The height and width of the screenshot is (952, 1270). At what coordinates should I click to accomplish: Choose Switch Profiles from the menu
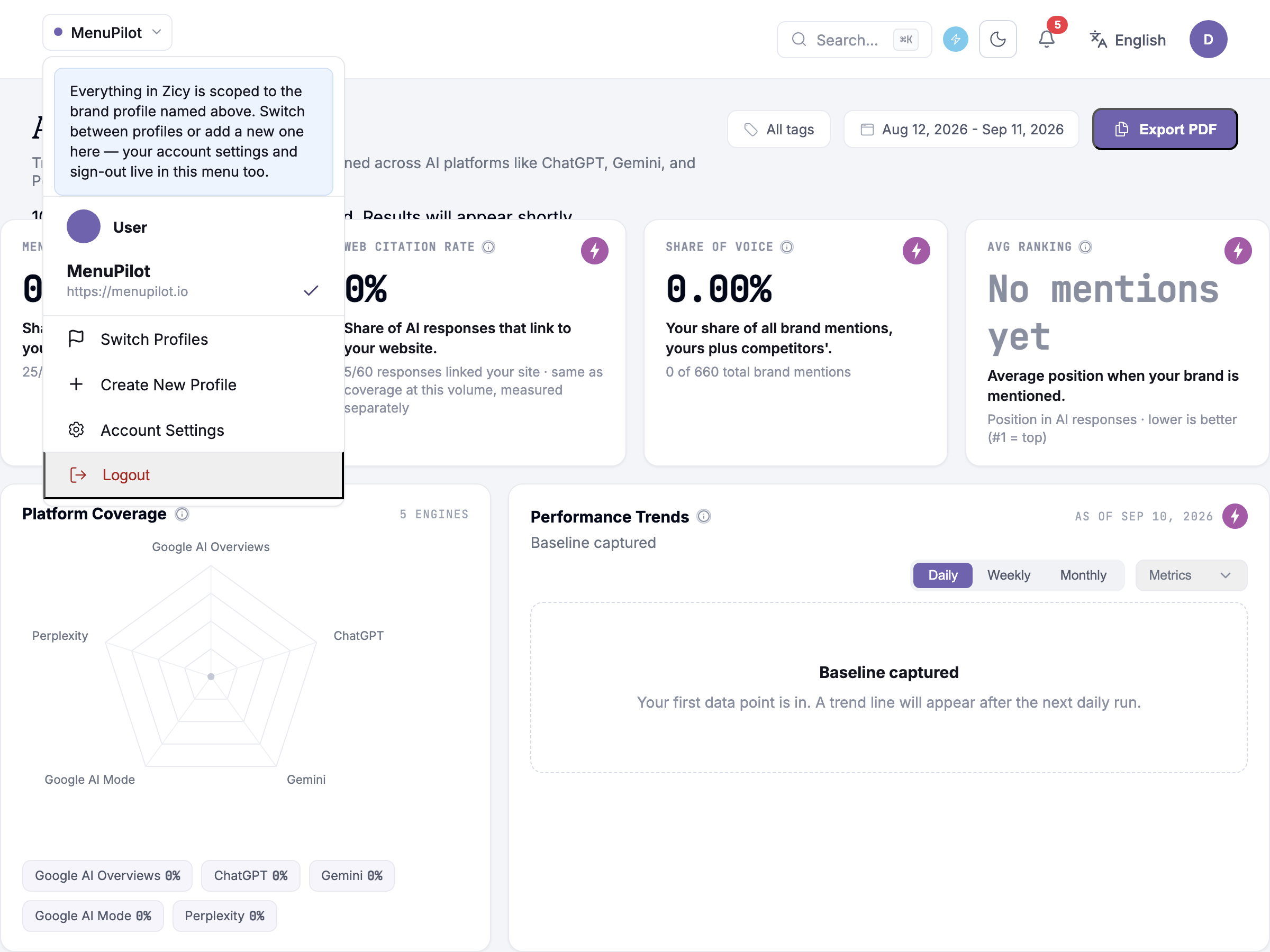click(x=194, y=339)
